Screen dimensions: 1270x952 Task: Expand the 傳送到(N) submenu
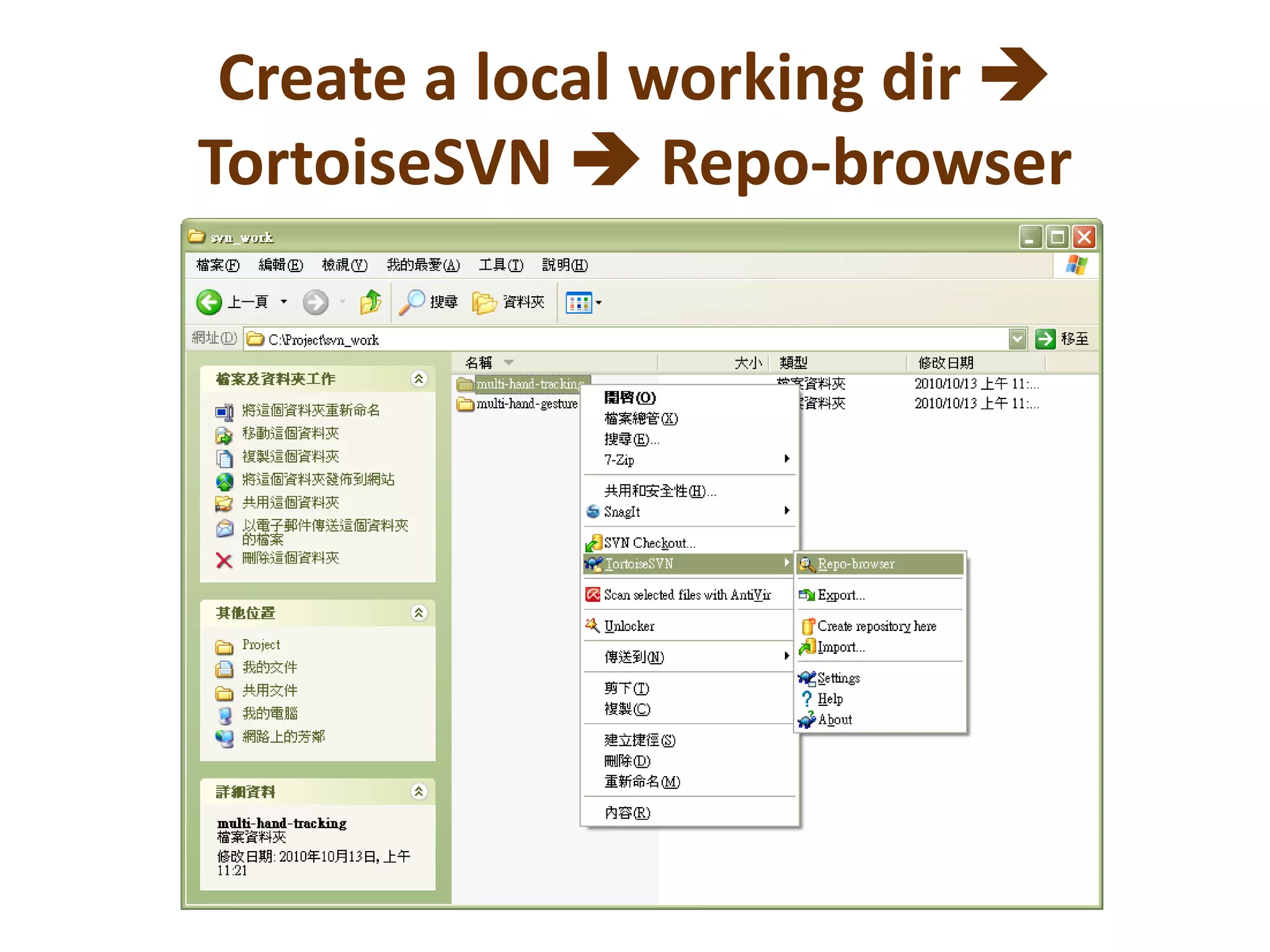[x=787, y=656]
